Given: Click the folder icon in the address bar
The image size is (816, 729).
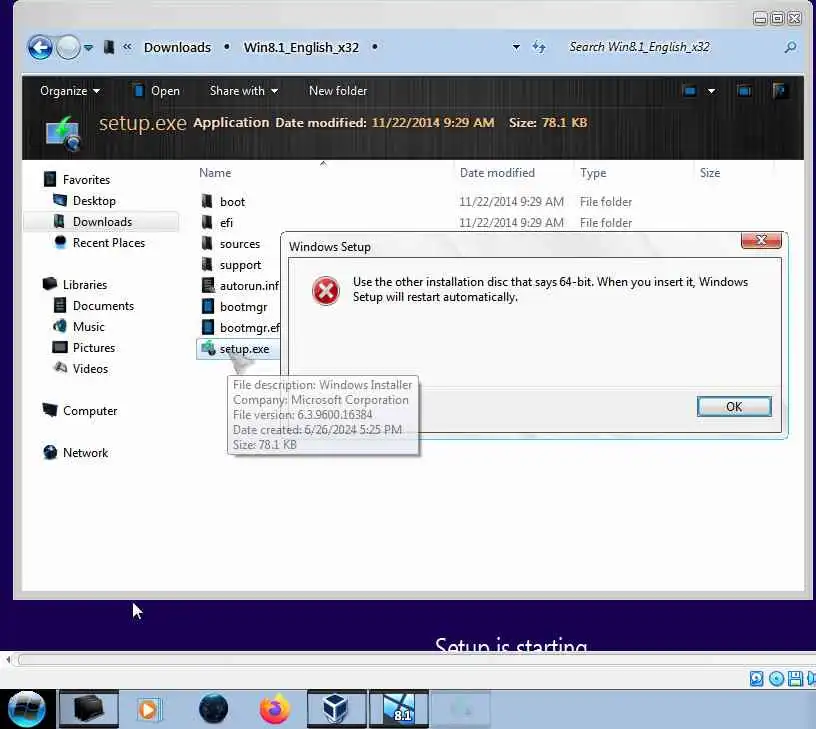Looking at the screenshot, I should point(109,47).
